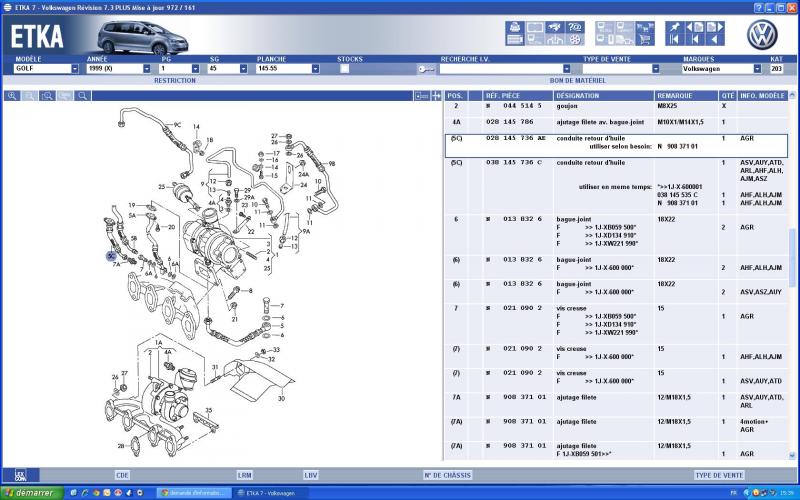Open the keyboard-like icon below printer
800x500 pixels.
(515, 39)
